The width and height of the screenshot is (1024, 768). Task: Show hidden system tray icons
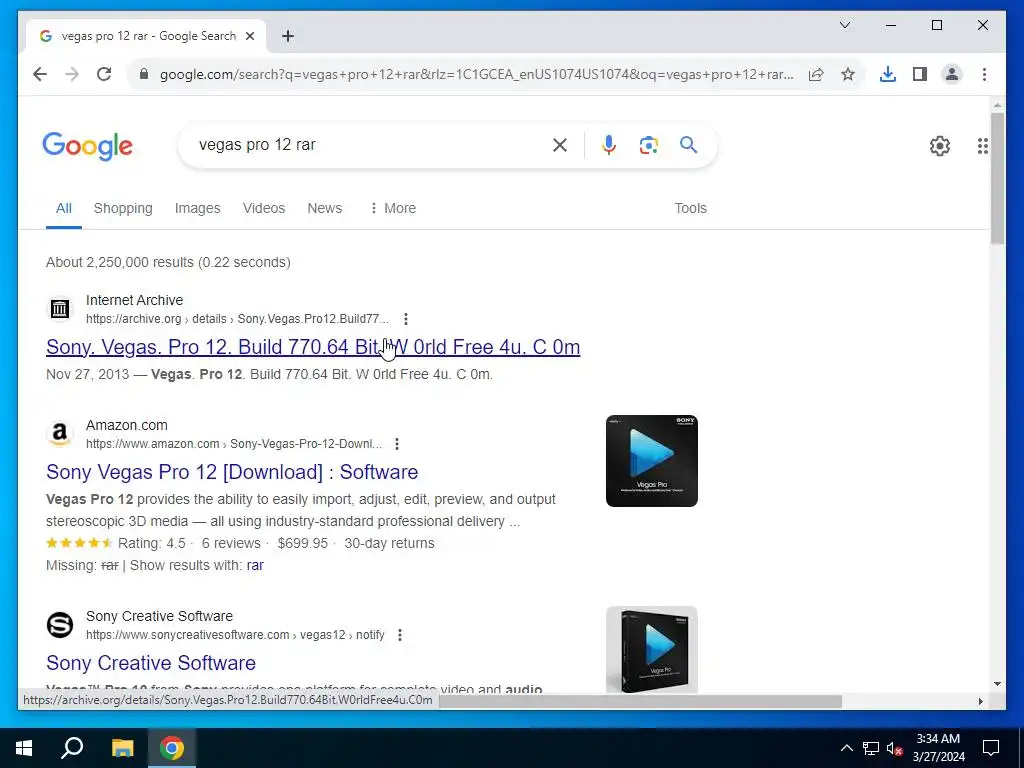[x=846, y=748]
